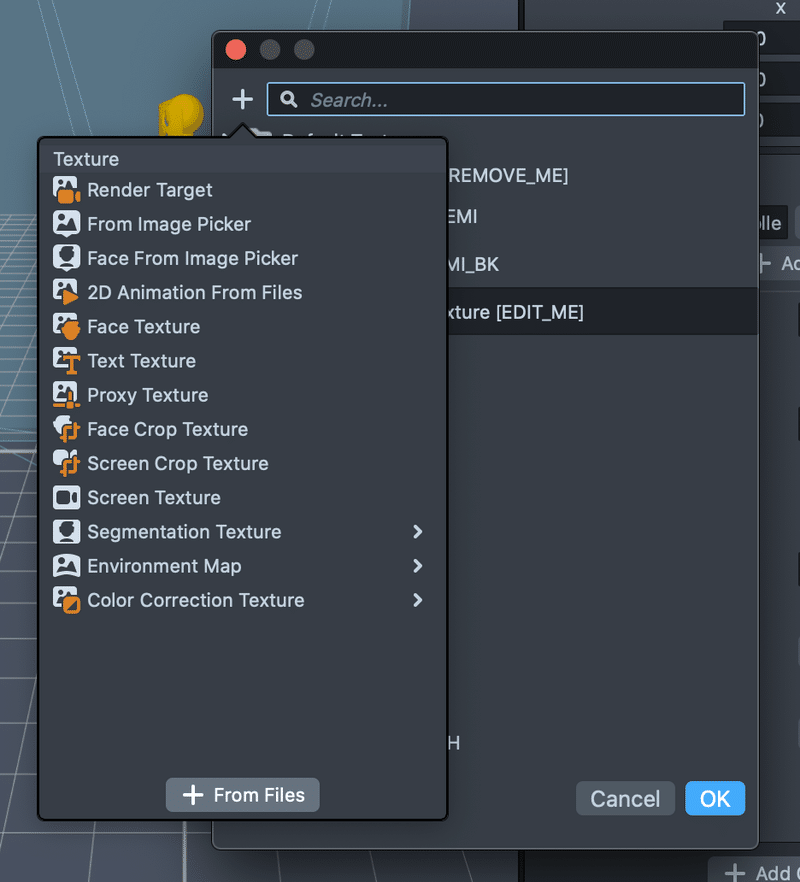
Task: Choose Face From Image Picker entry
Action: pos(242,258)
